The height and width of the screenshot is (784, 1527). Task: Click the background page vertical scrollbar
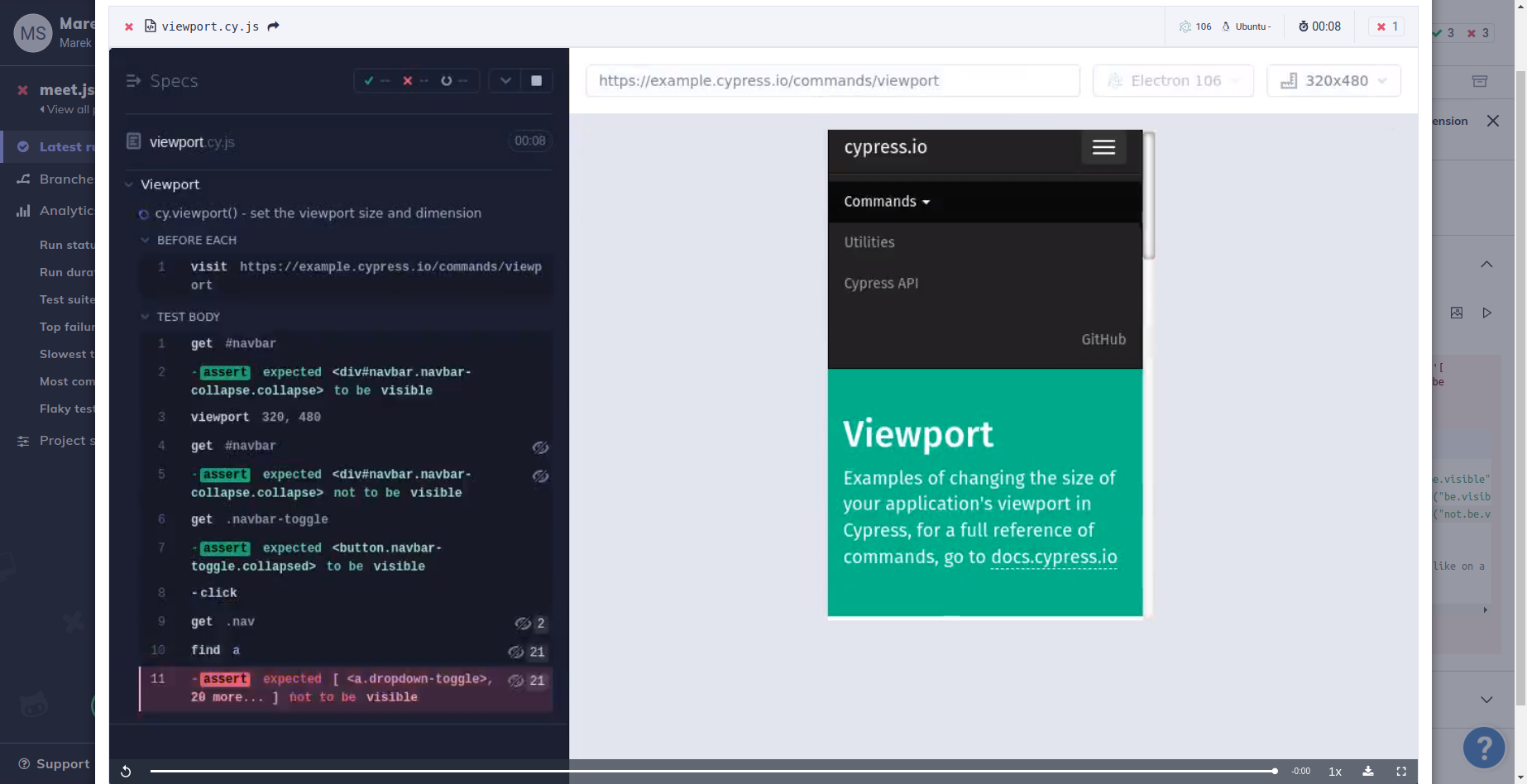point(1521,389)
